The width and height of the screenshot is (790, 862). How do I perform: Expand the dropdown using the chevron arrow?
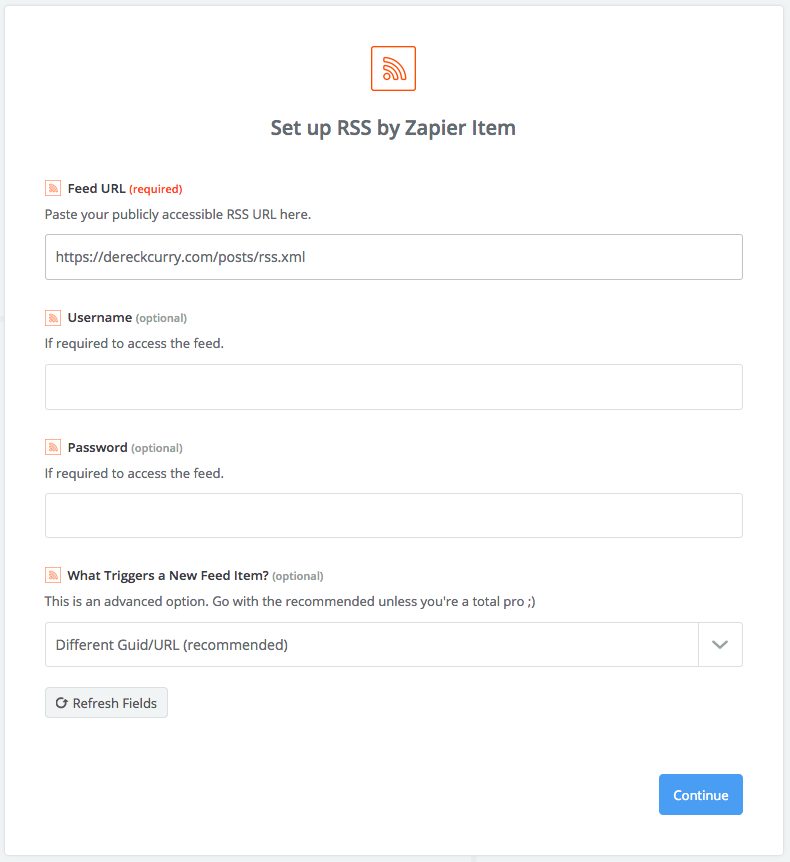(720, 644)
